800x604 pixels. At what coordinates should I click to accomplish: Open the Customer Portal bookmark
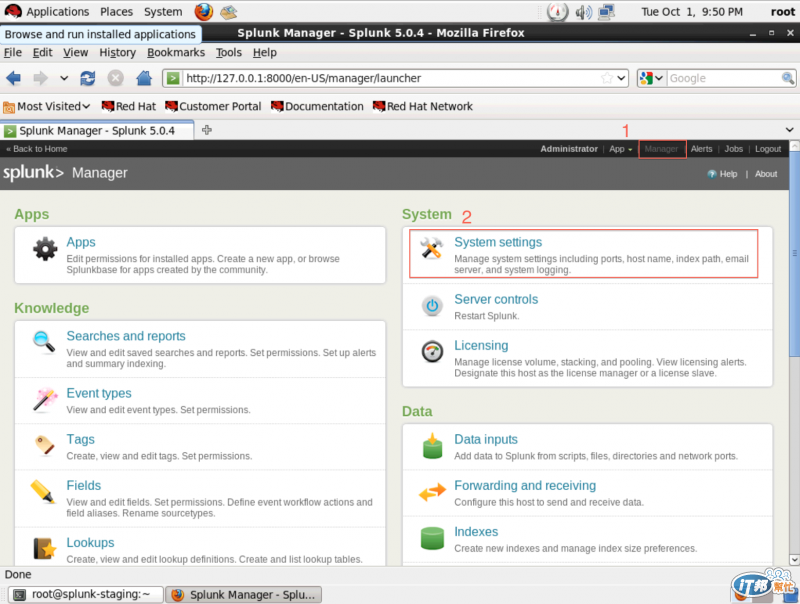(213, 106)
